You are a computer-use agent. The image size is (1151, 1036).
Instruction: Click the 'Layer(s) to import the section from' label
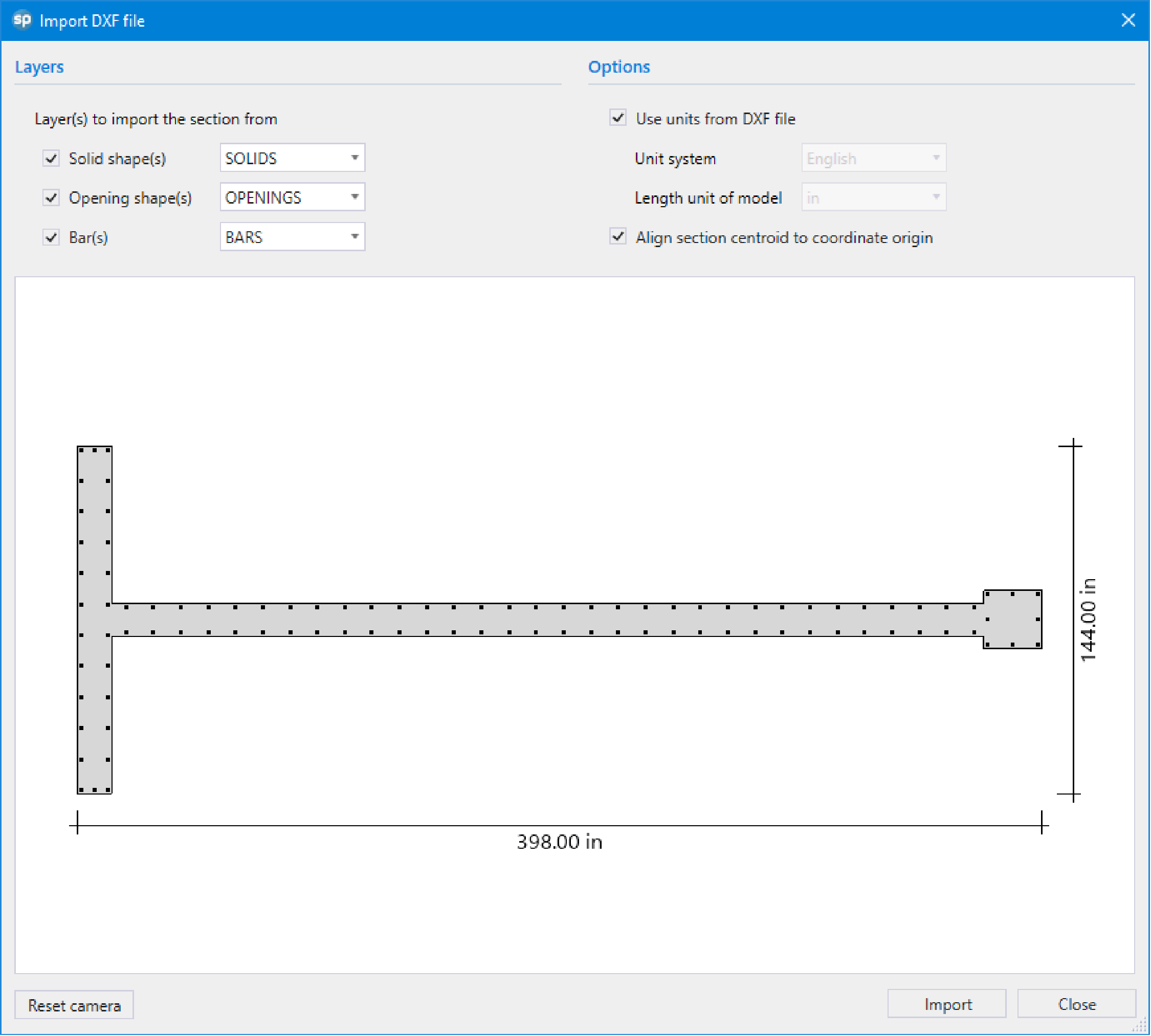click(x=156, y=119)
